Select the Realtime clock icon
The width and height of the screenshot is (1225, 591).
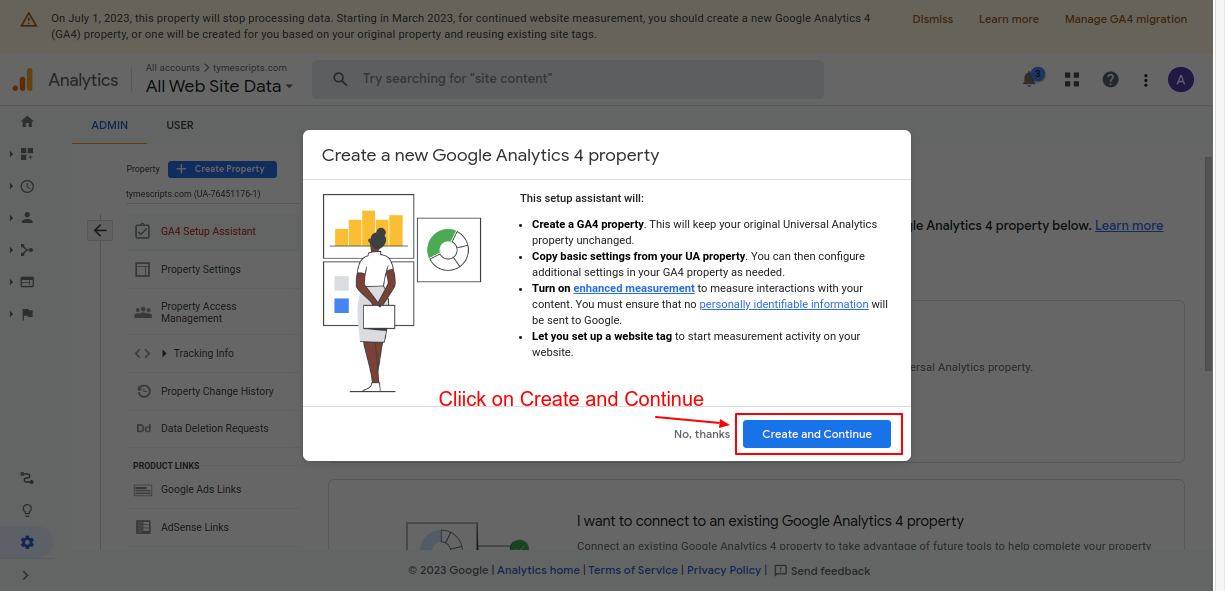click(27, 186)
